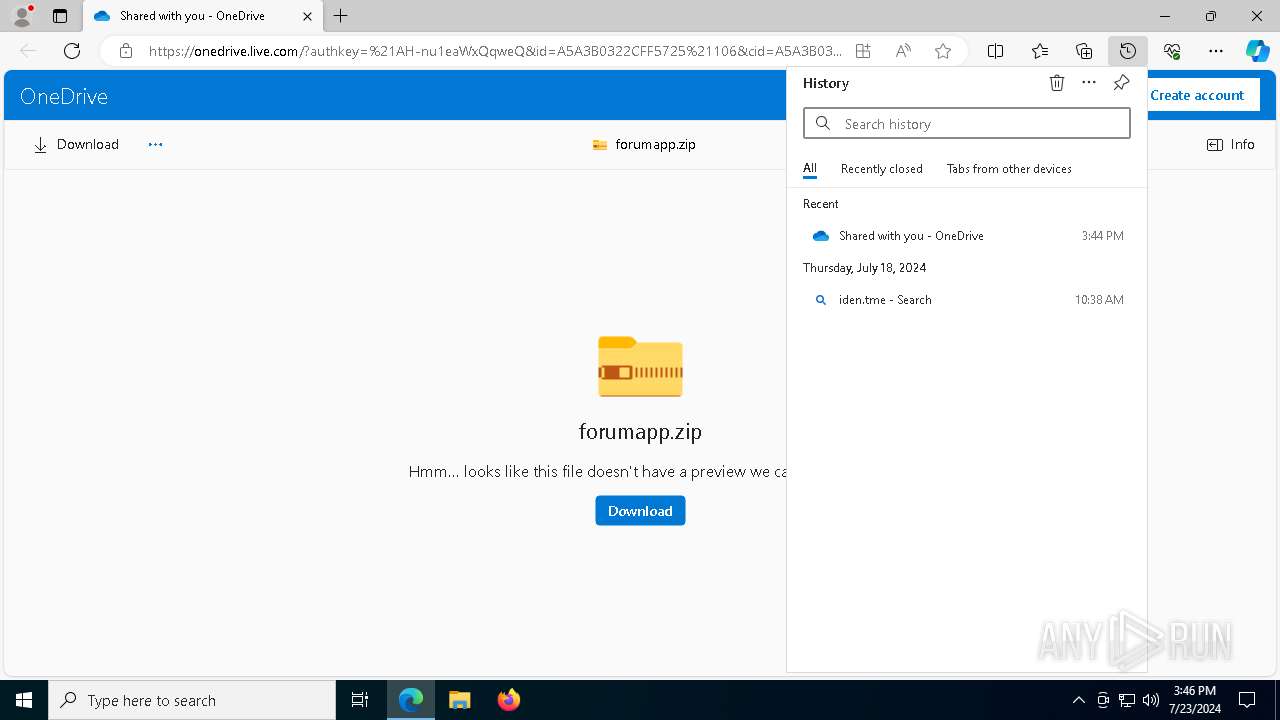1280x720 pixels.
Task: Clear browsing data trash icon in History
Action: pos(1057,83)
